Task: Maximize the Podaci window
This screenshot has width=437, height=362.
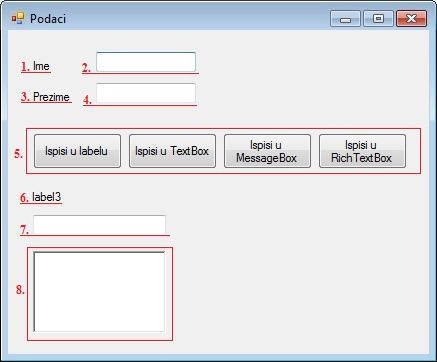Action: [x=378, y=19]
